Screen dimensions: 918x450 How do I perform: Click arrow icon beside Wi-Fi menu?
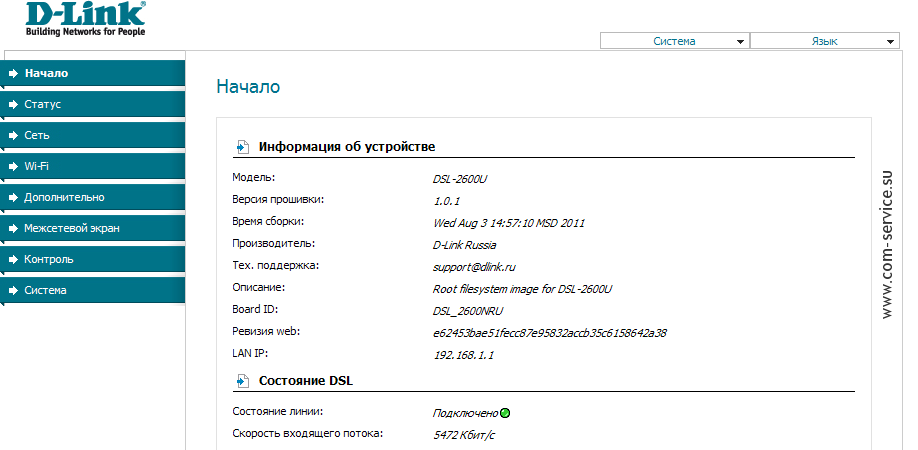tap(14, 167)
